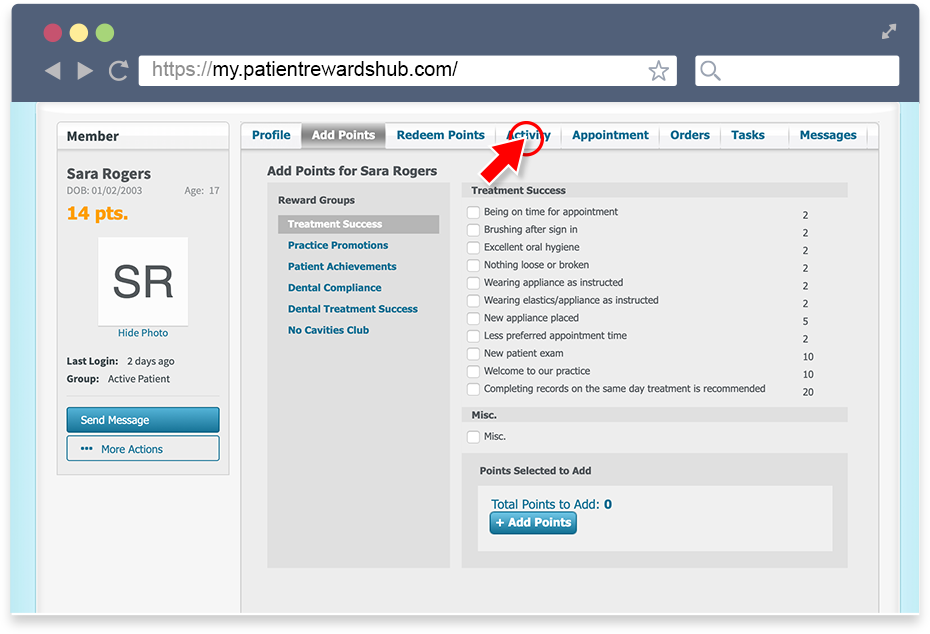Click the 'Total Points to Add: 0' text
Screen dimensions: 930x634
click(x=552, y=504)
